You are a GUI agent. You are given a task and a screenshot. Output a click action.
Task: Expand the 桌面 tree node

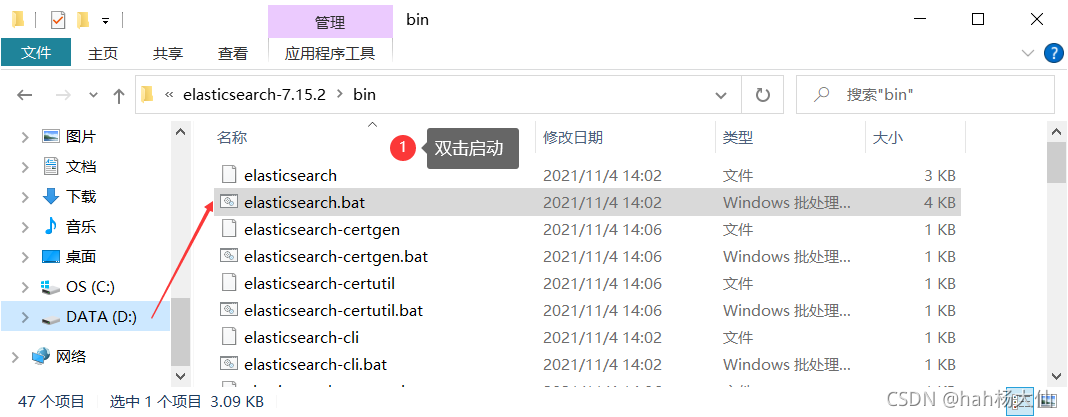[x=25, y=257]
